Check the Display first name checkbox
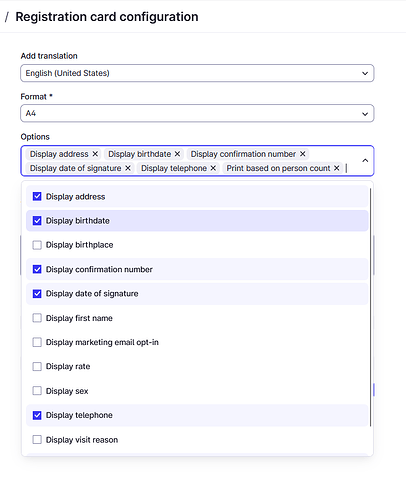This screenshot has width=406, height=500. tap(37, 318)
